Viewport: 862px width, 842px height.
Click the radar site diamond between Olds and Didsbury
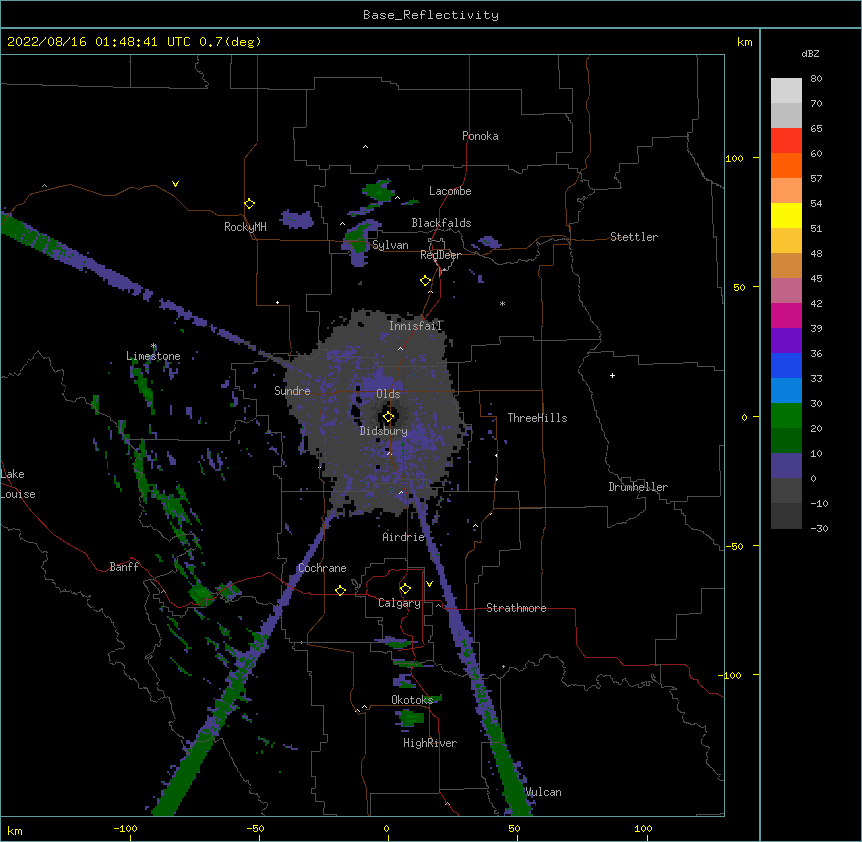coord(388,417)
